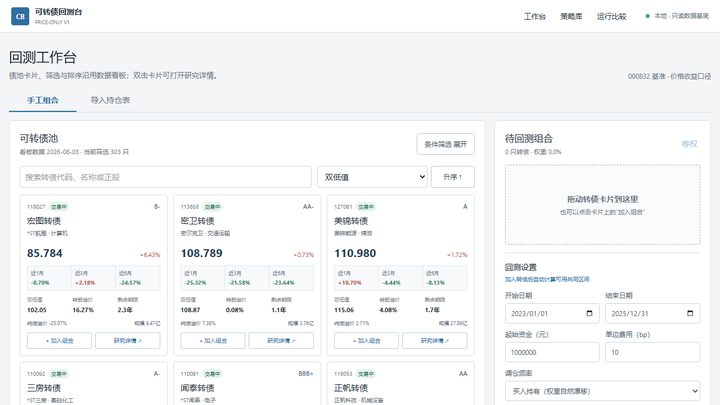Click the price 85.784
This screenshot has height=405, width=720.
click(45, 253)
